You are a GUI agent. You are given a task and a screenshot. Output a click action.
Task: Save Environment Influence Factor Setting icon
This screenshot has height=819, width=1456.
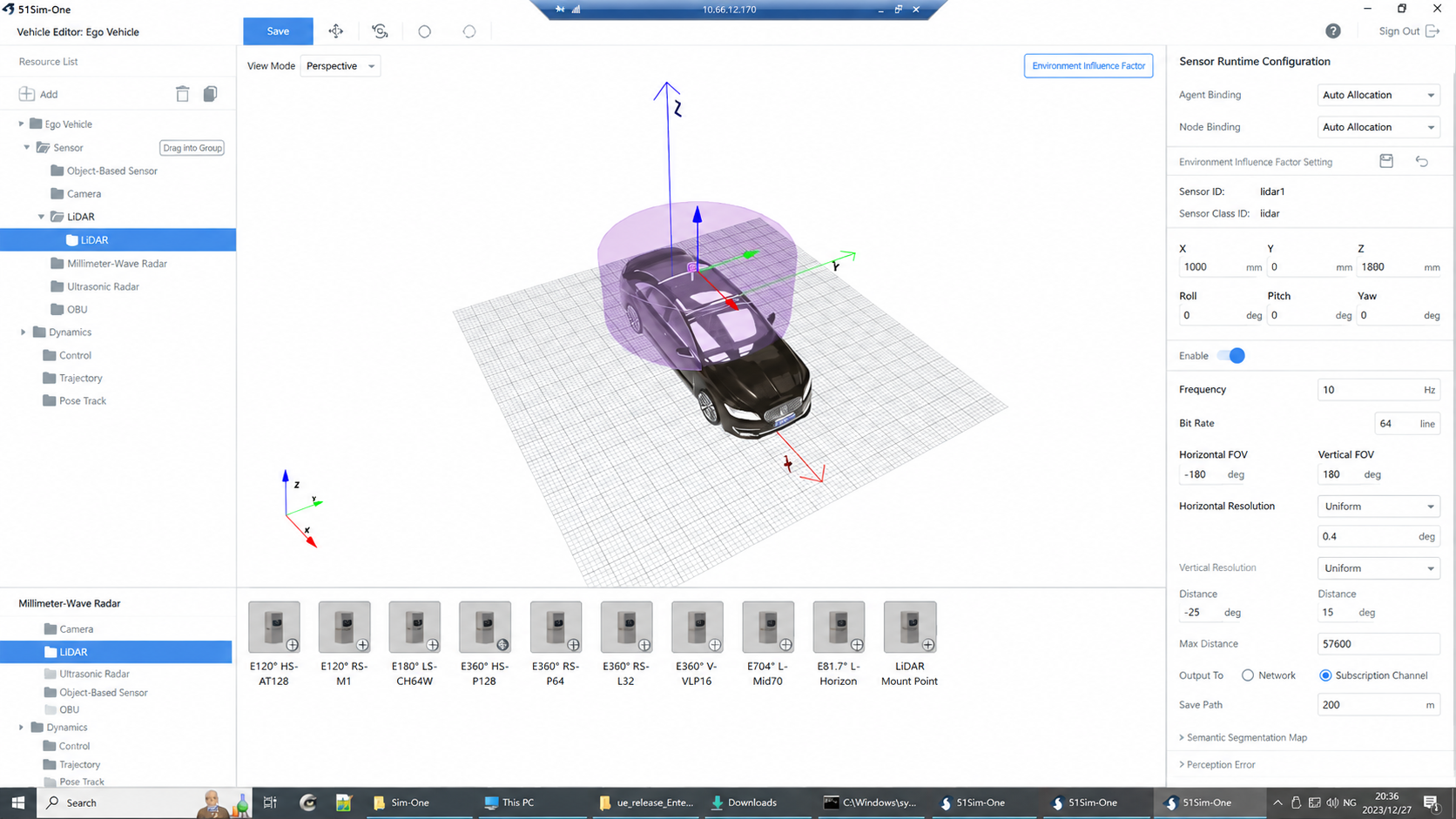pos(1386,161)
